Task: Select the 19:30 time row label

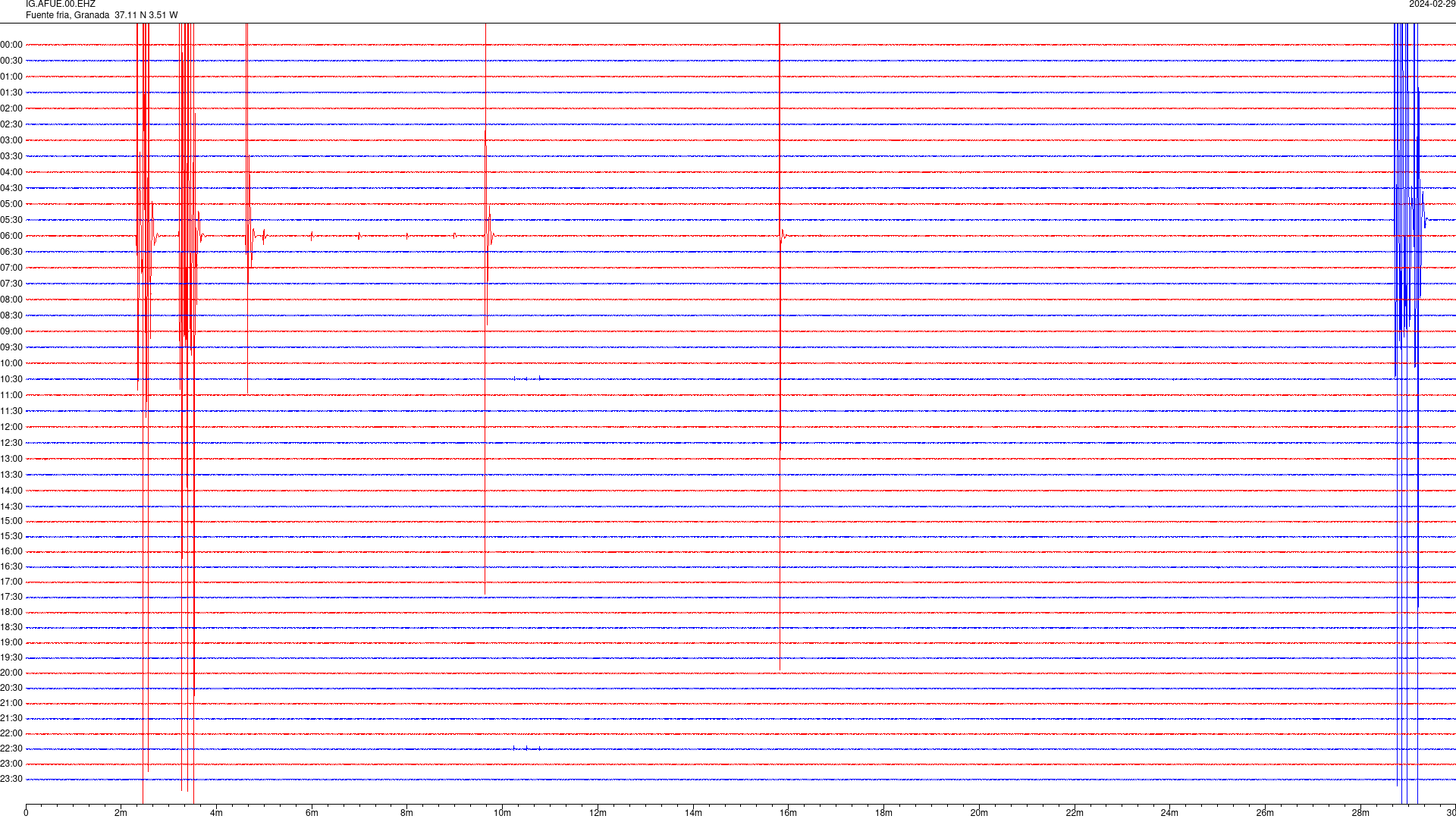Action: click(11, 657)
